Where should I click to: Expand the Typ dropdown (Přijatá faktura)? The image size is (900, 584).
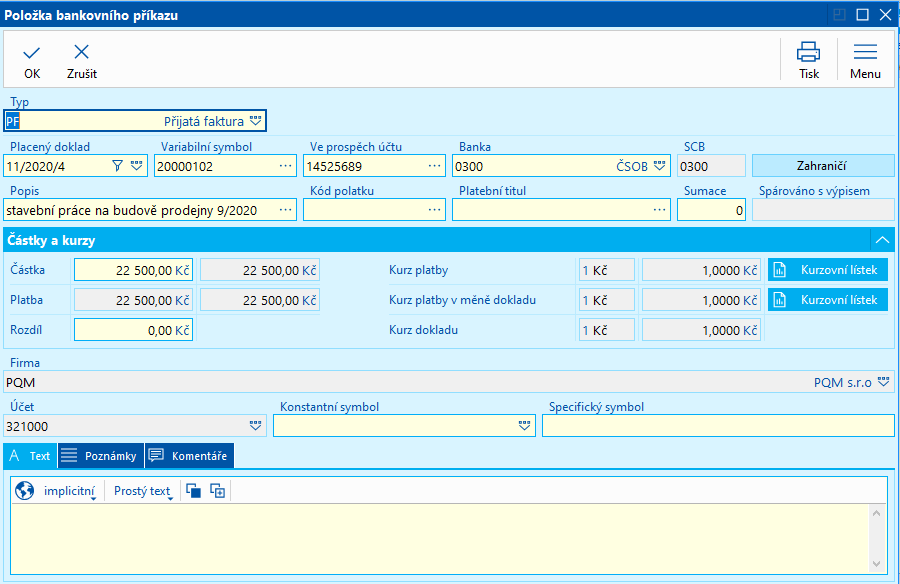[x=256, y=121]
